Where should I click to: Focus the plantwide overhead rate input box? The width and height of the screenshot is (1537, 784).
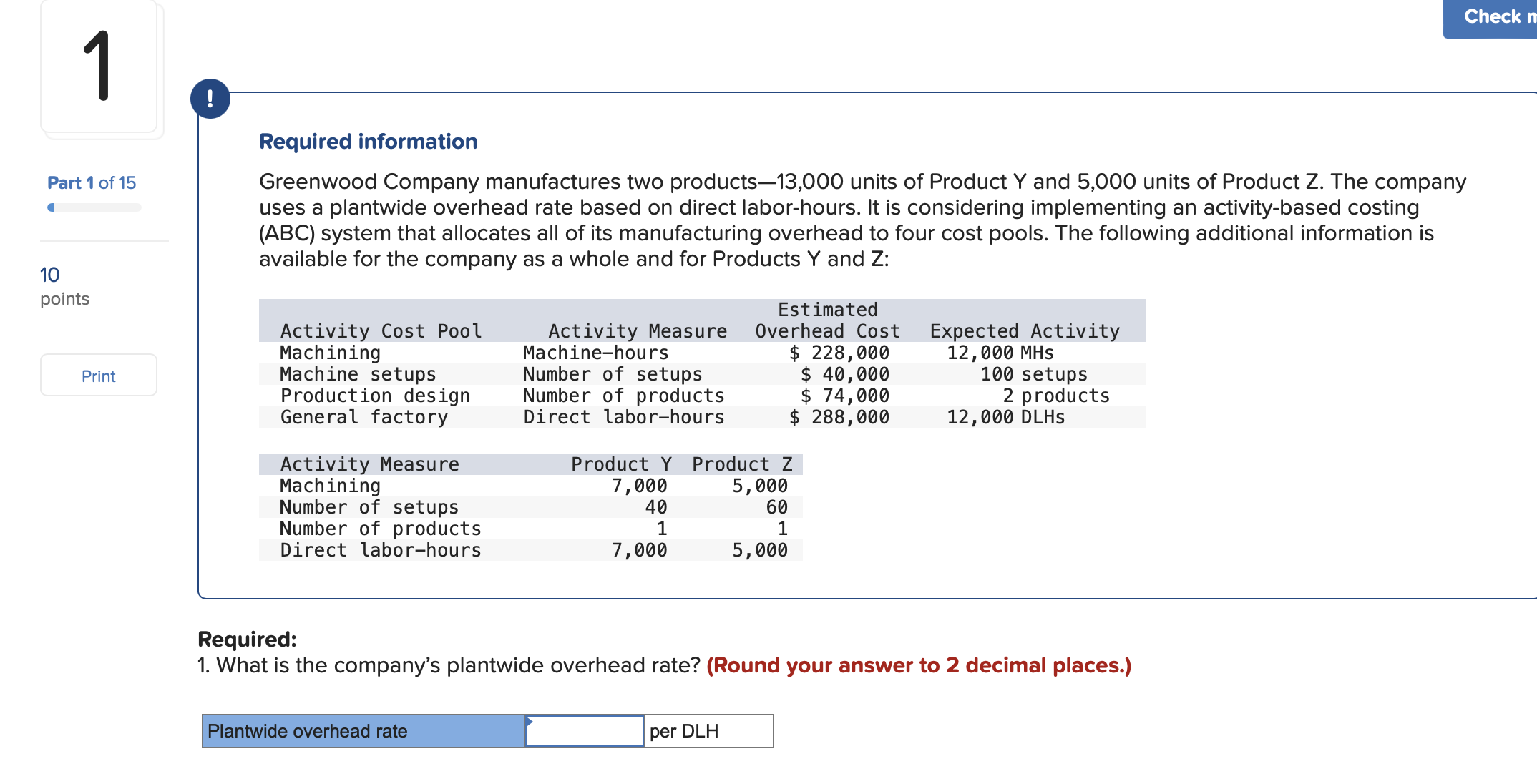pos(585,731)
